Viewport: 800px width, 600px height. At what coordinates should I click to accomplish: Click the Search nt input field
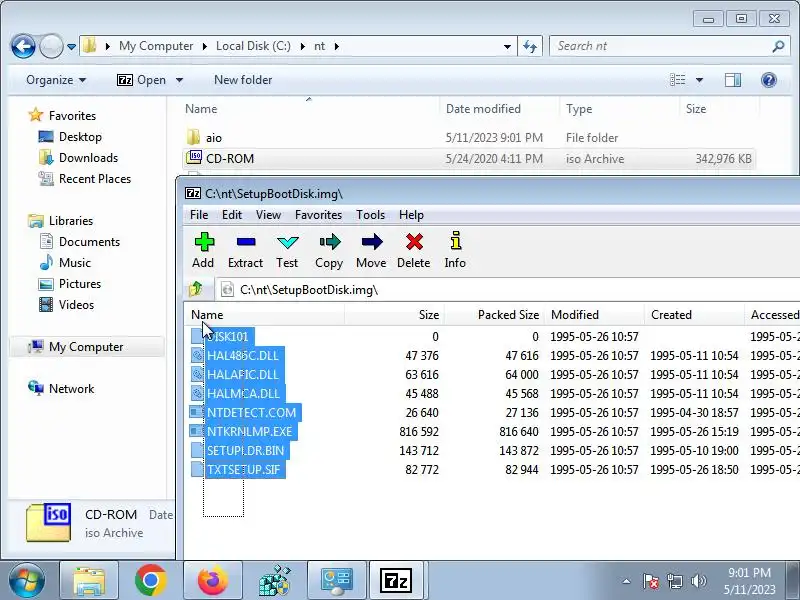tap(662, 46)
